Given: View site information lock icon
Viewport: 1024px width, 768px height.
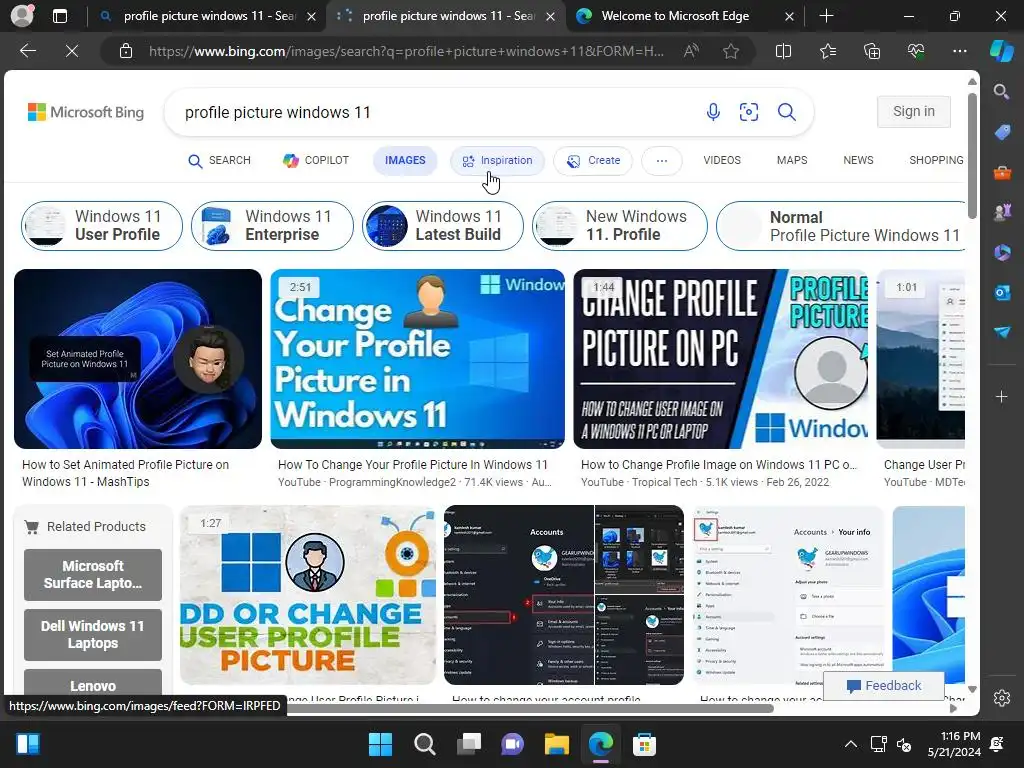Looking at the screenshot, I should point(126,51).
